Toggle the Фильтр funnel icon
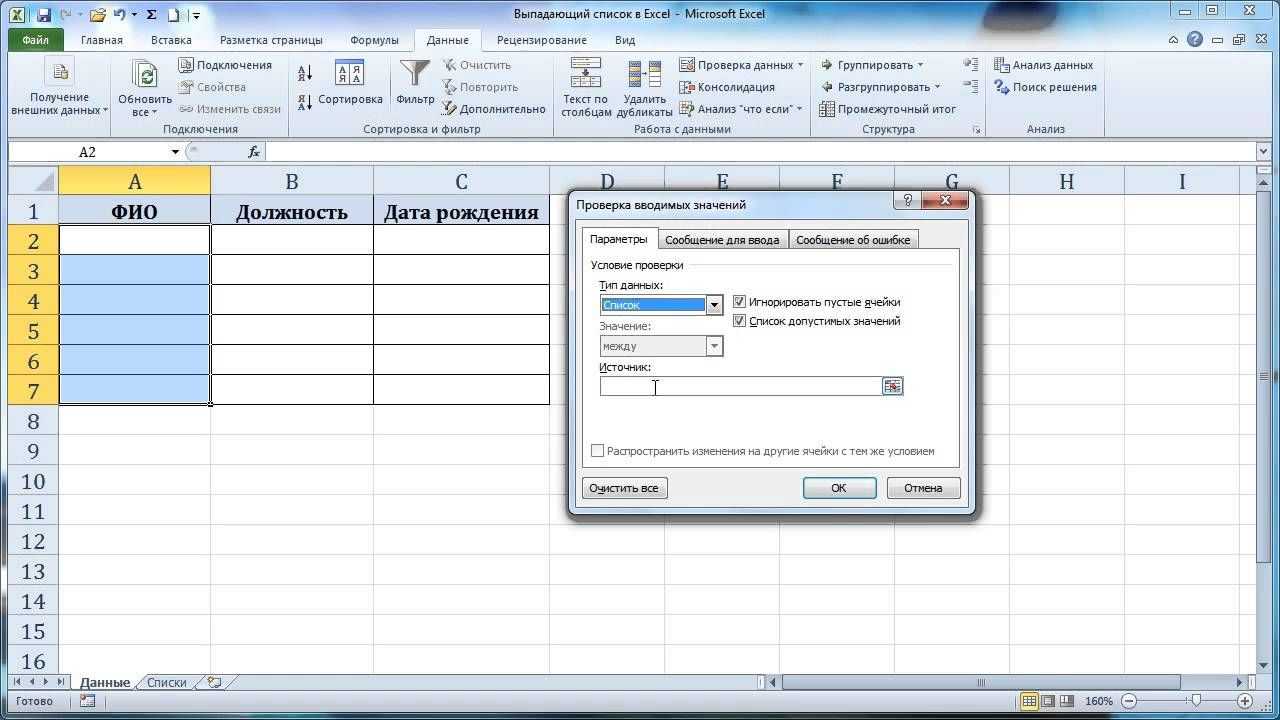Image resolution: width=1280 pixels, height=720 pixels. click(x=415, y=74)
